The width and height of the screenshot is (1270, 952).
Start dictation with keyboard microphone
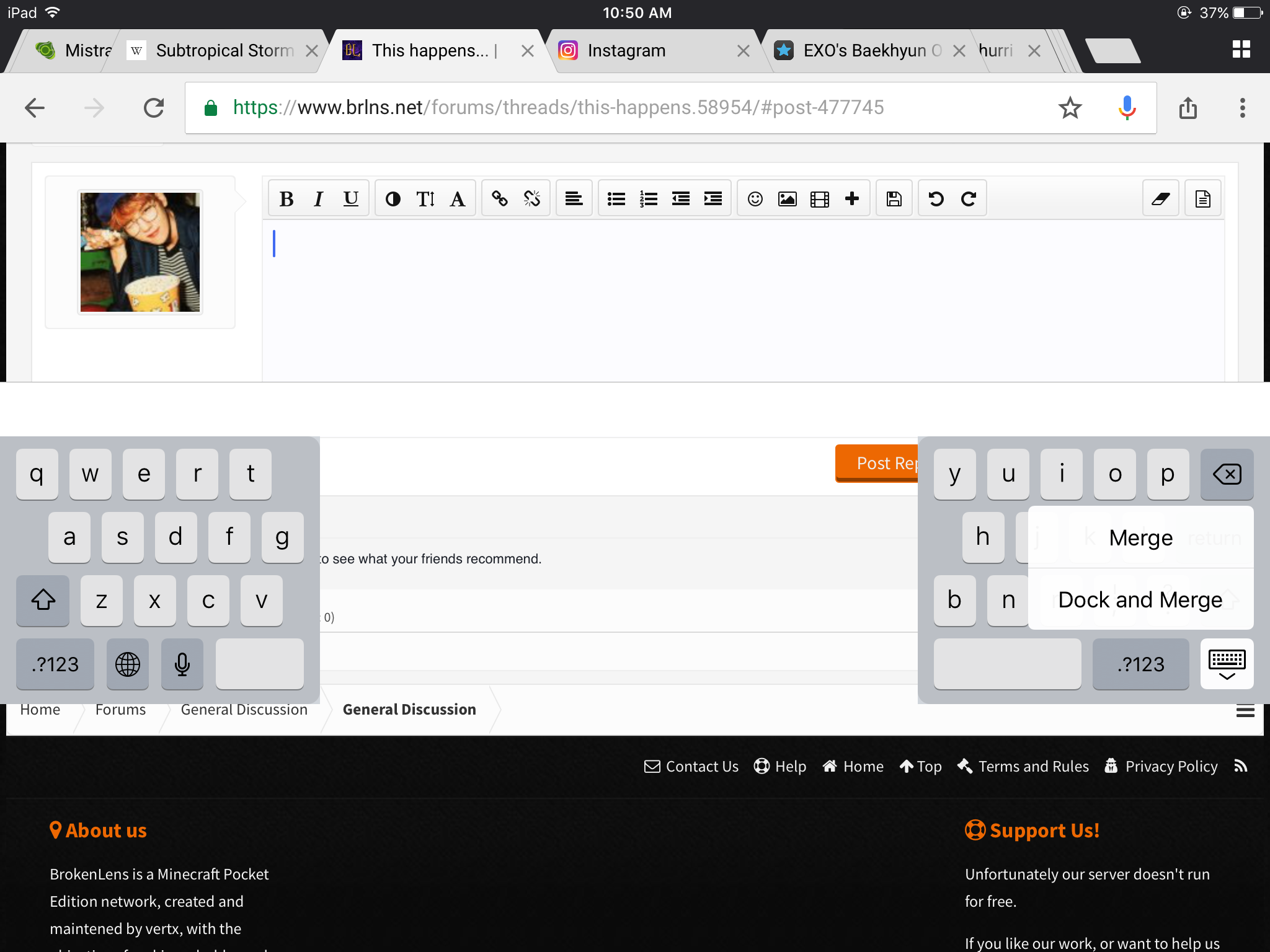(182, 664)
